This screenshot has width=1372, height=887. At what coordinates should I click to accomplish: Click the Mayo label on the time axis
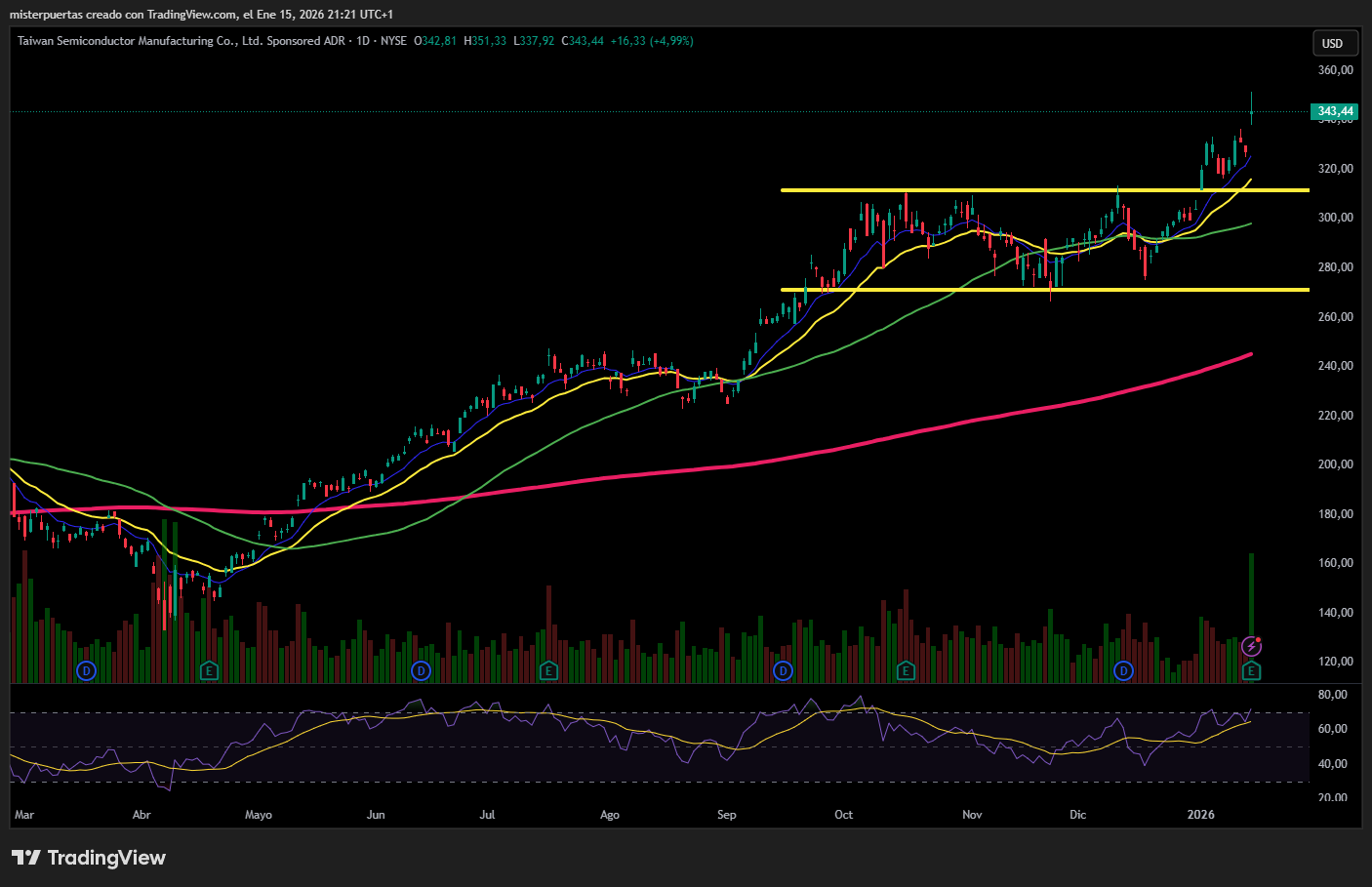coord(259,815)
